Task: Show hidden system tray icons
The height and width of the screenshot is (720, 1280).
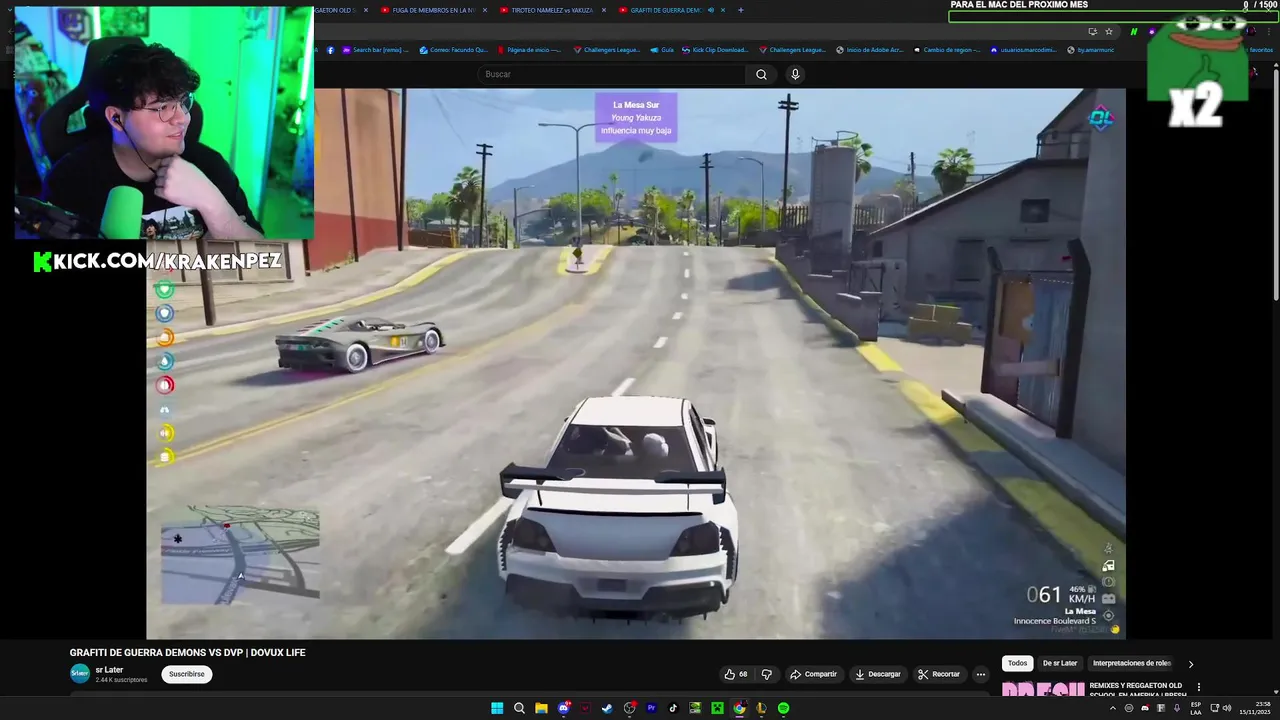Action: pyautogui.click(x=1114, y=708)
